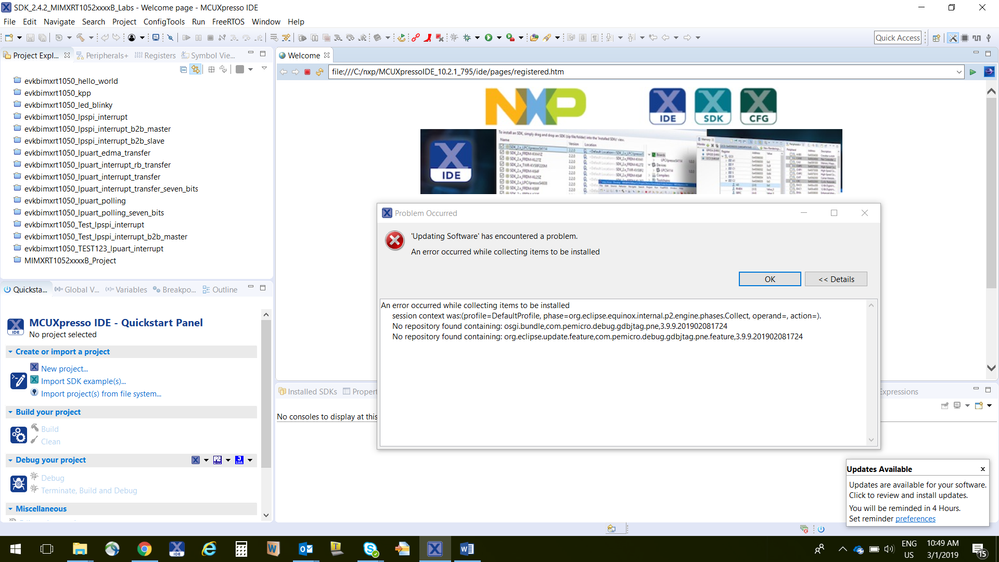Close the Welcome tab
This screenshot has height=562, width=999.
point(327,55)
